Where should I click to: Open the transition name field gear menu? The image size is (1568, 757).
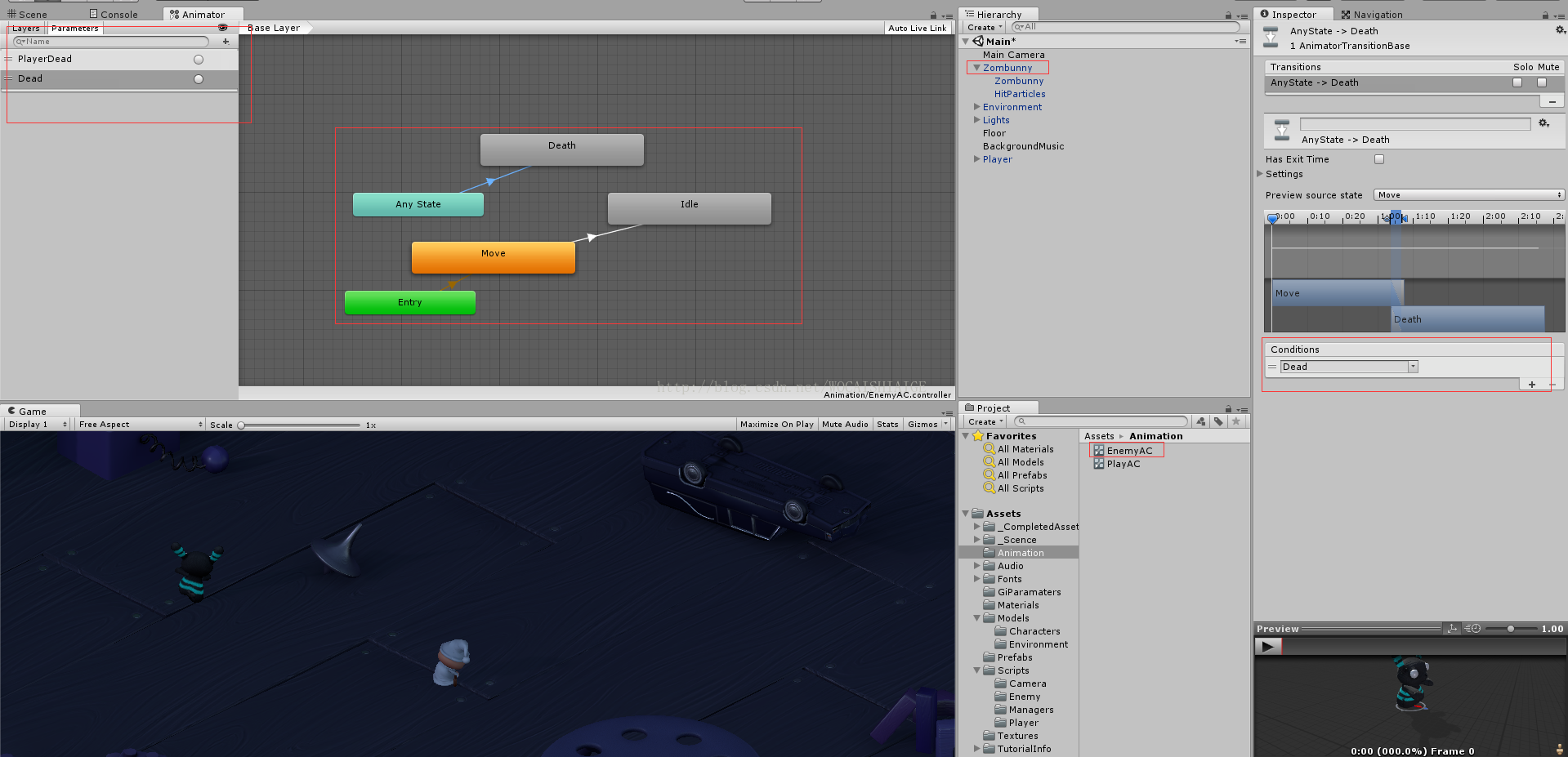(1543, 123)
